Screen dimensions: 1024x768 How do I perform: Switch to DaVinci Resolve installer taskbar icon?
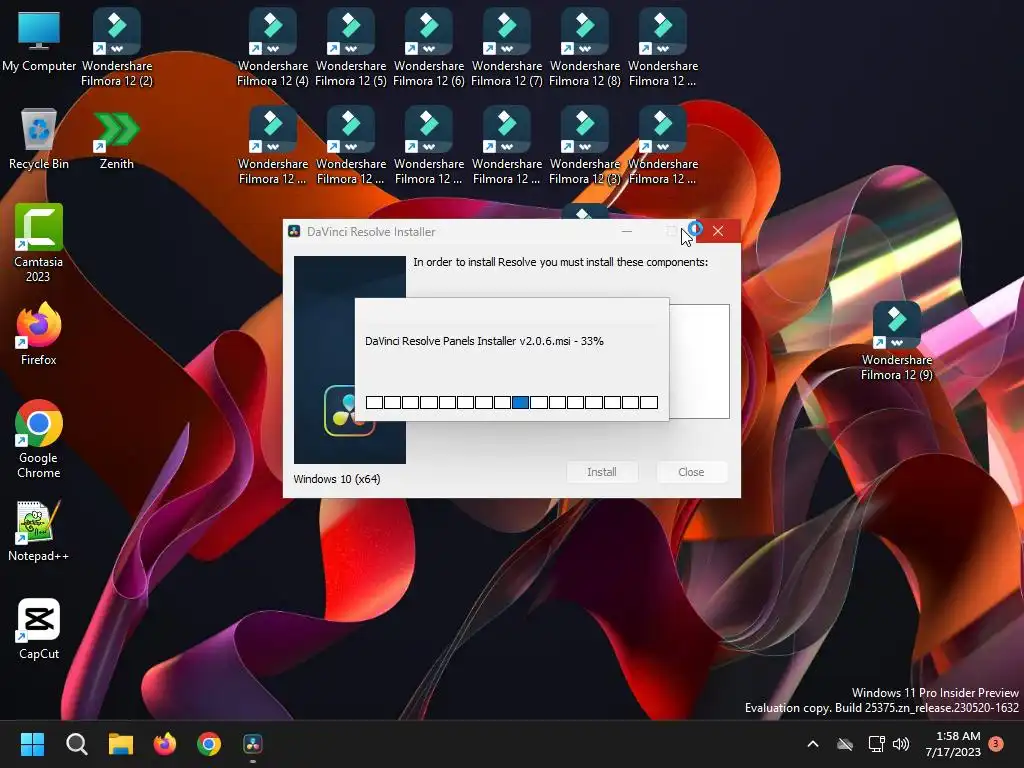pos(253,744)
